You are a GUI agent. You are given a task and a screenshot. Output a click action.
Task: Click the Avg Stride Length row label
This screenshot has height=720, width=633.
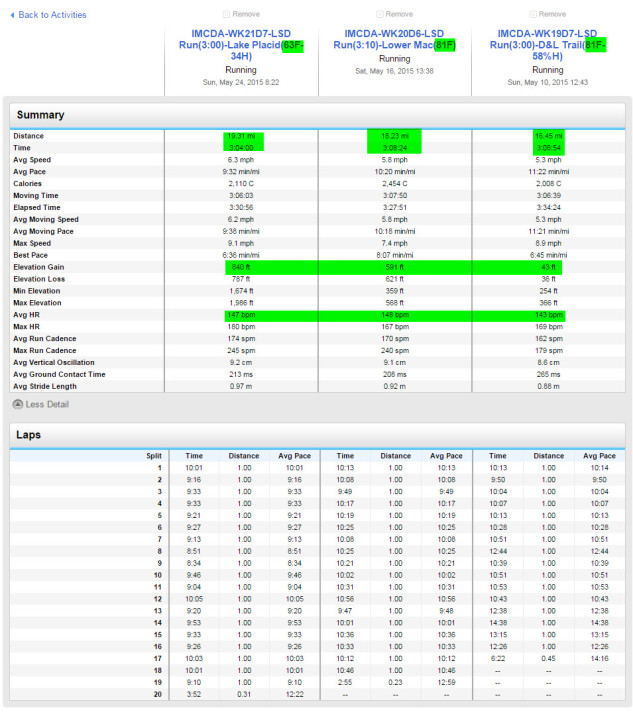(44, 387)
